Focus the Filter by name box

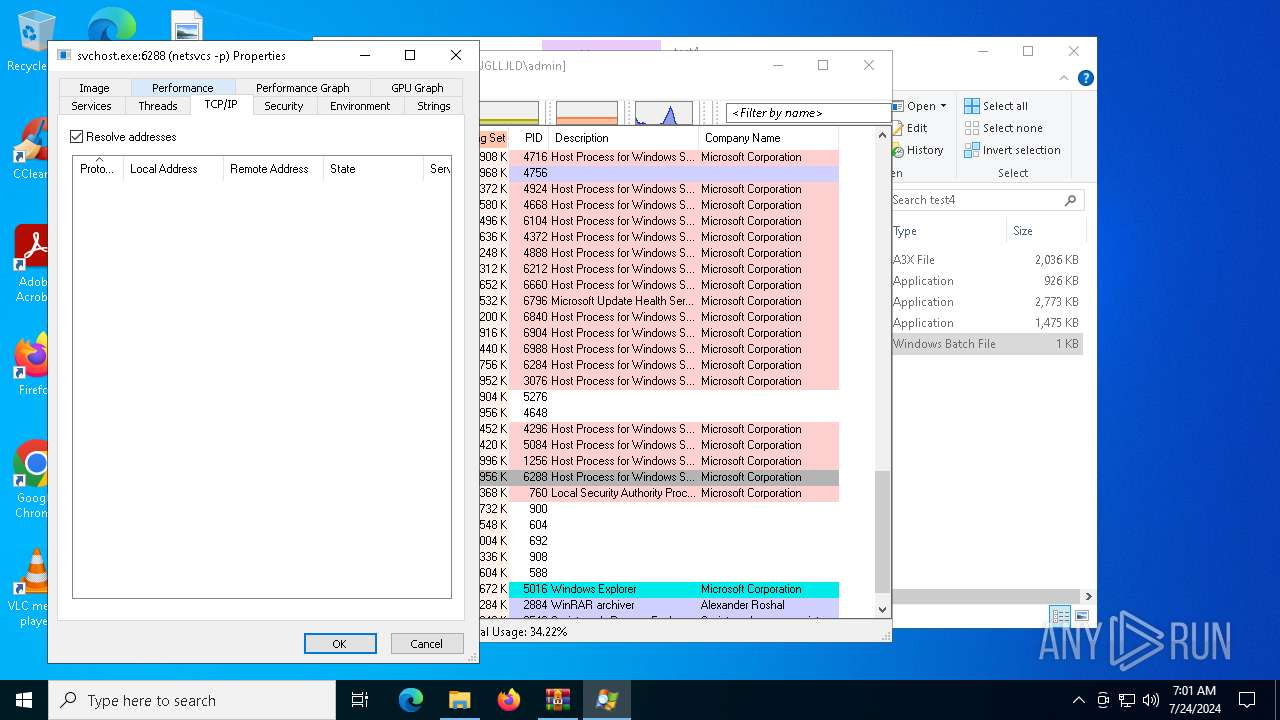pos(808,113)
